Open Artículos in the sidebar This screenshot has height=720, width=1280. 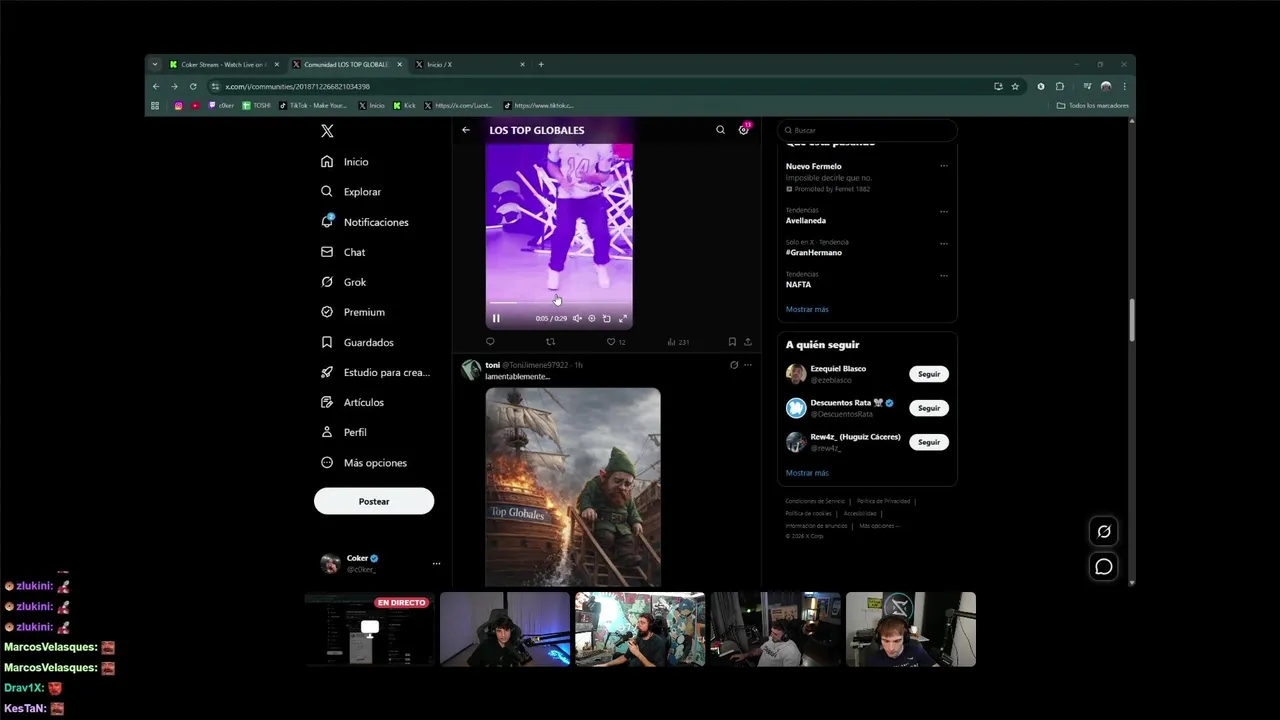point(352,402)
